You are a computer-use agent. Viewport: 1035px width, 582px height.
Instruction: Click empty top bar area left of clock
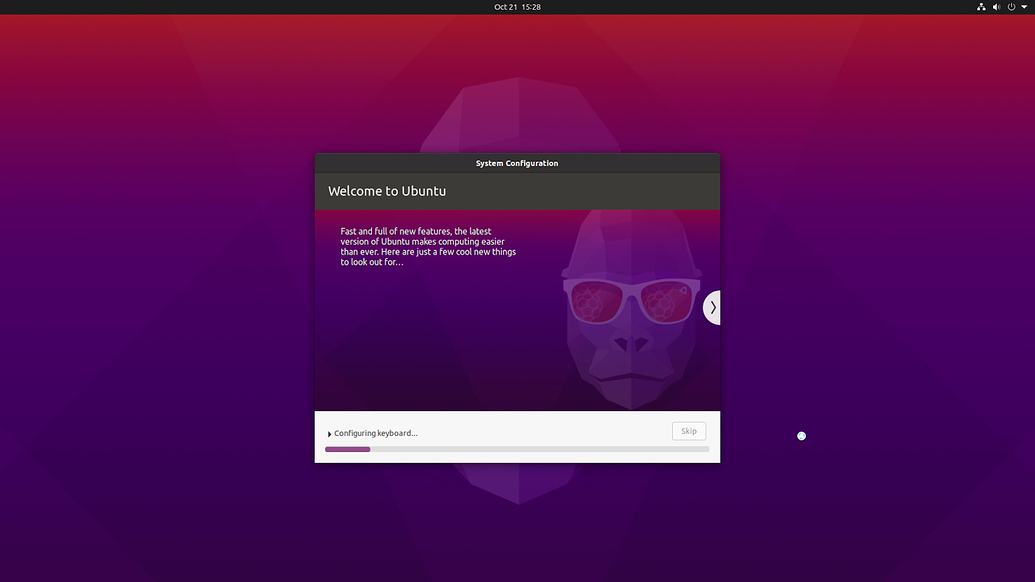250,7
